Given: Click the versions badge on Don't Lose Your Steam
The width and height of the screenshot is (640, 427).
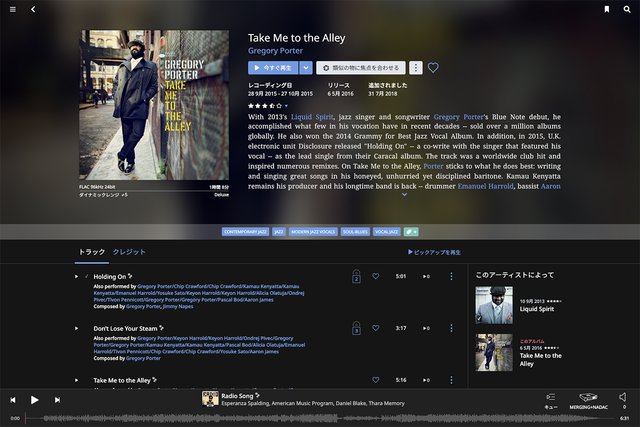Looking at the screenshot, I should pyautogui.click(x=356, y=328).
